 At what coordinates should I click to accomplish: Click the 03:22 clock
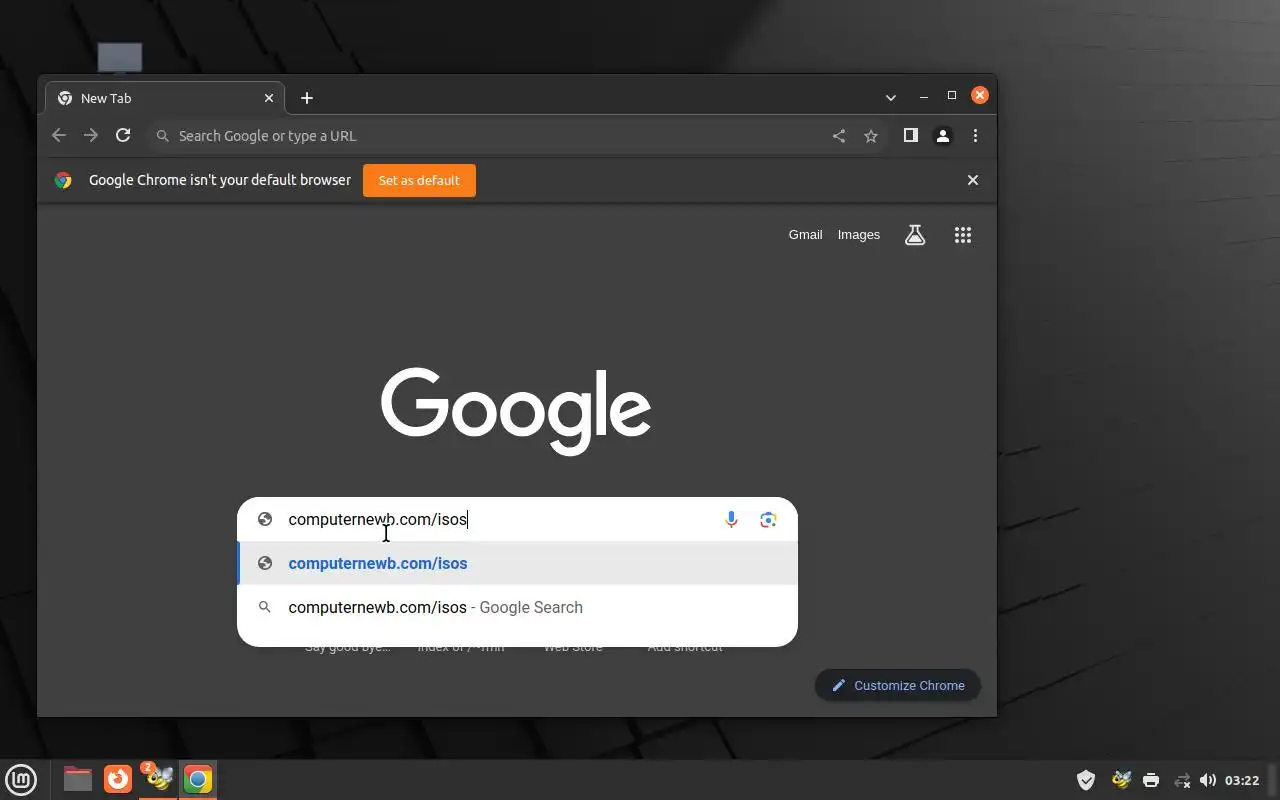point(1242,780)
